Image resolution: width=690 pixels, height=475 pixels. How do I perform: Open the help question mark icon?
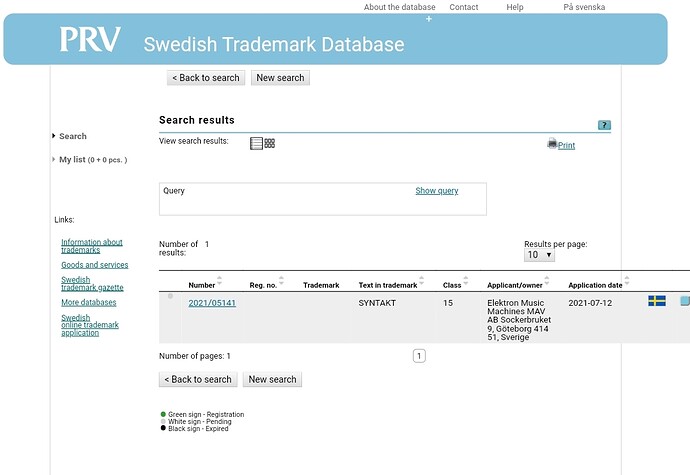604,125
